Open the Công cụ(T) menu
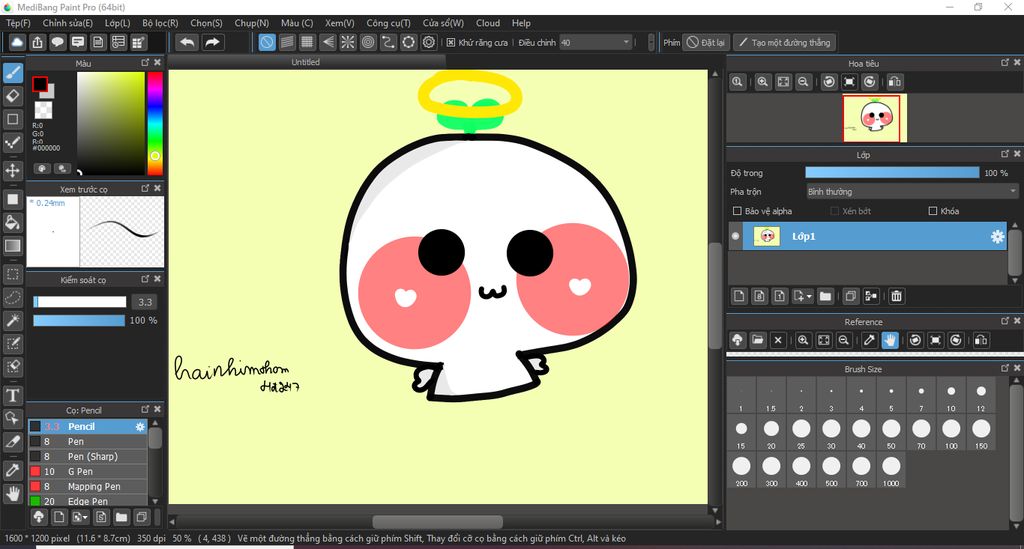Viewport: 1024px width, 549px height. click(x=388, y=23)
